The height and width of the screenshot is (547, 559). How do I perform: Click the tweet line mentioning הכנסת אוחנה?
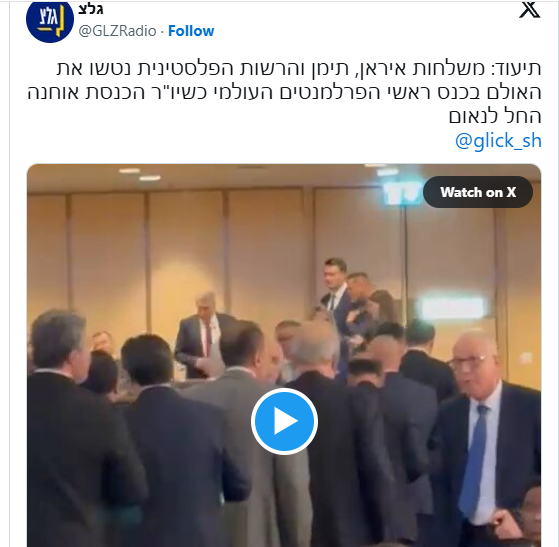click(x=284, y=92)
